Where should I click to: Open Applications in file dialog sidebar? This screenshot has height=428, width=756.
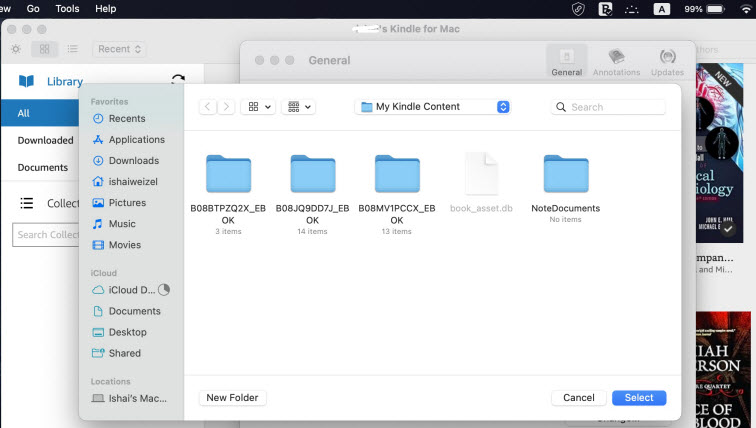[x=136, y=140]
